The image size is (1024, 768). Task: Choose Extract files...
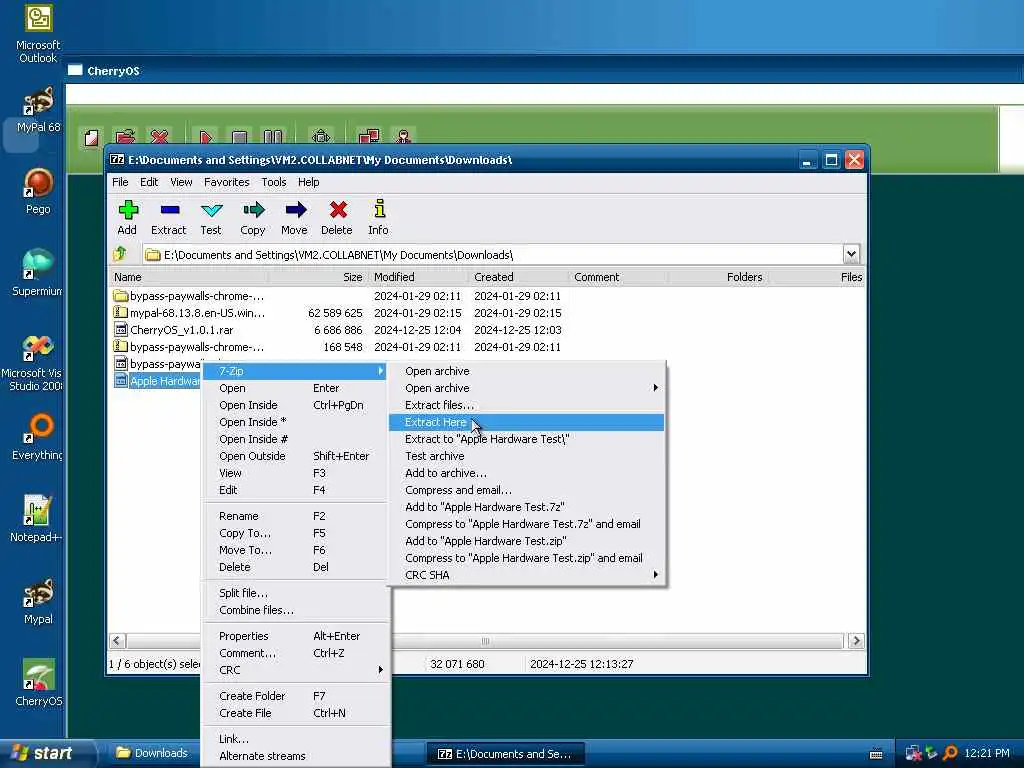526,406
